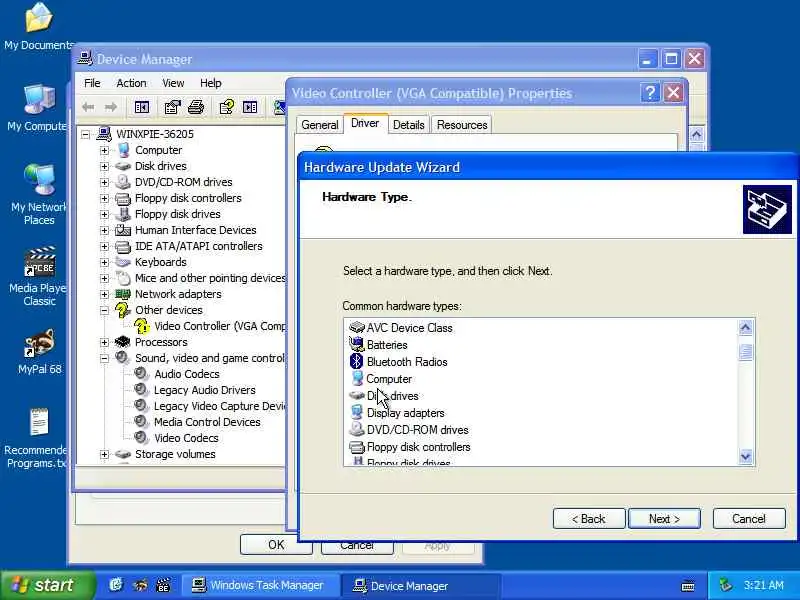Select My Network Places desktop icon

tap(39, 195)
